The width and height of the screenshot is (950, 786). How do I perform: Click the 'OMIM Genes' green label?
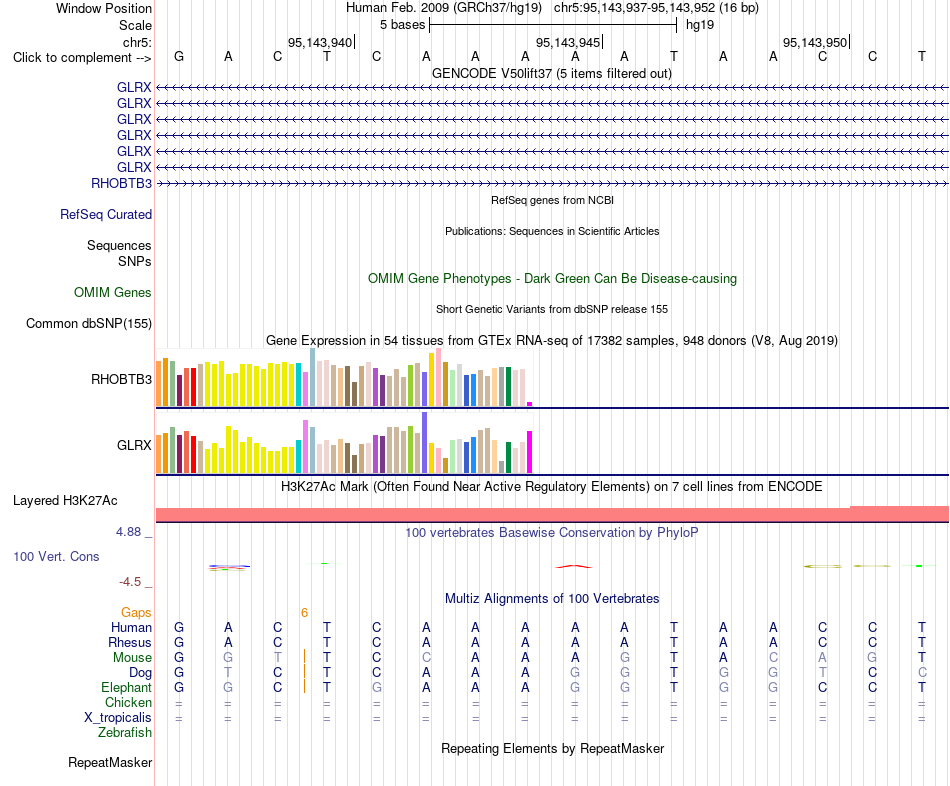[x=113, y=293]
